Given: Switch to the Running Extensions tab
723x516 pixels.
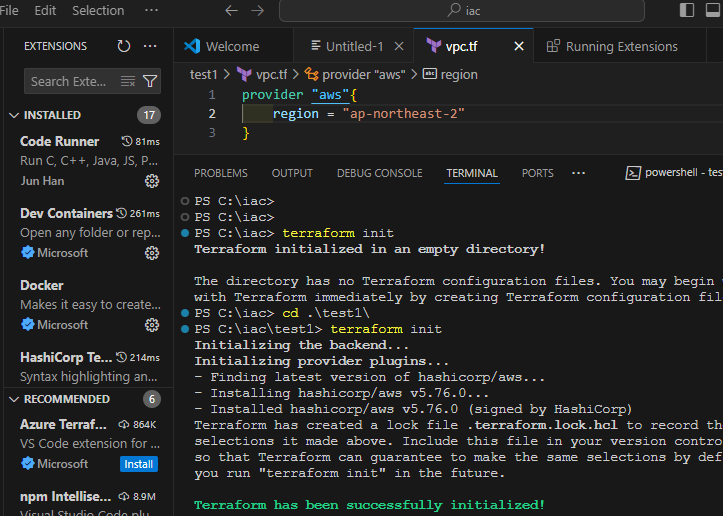Looking at the screenshot, I should [622, 47].
